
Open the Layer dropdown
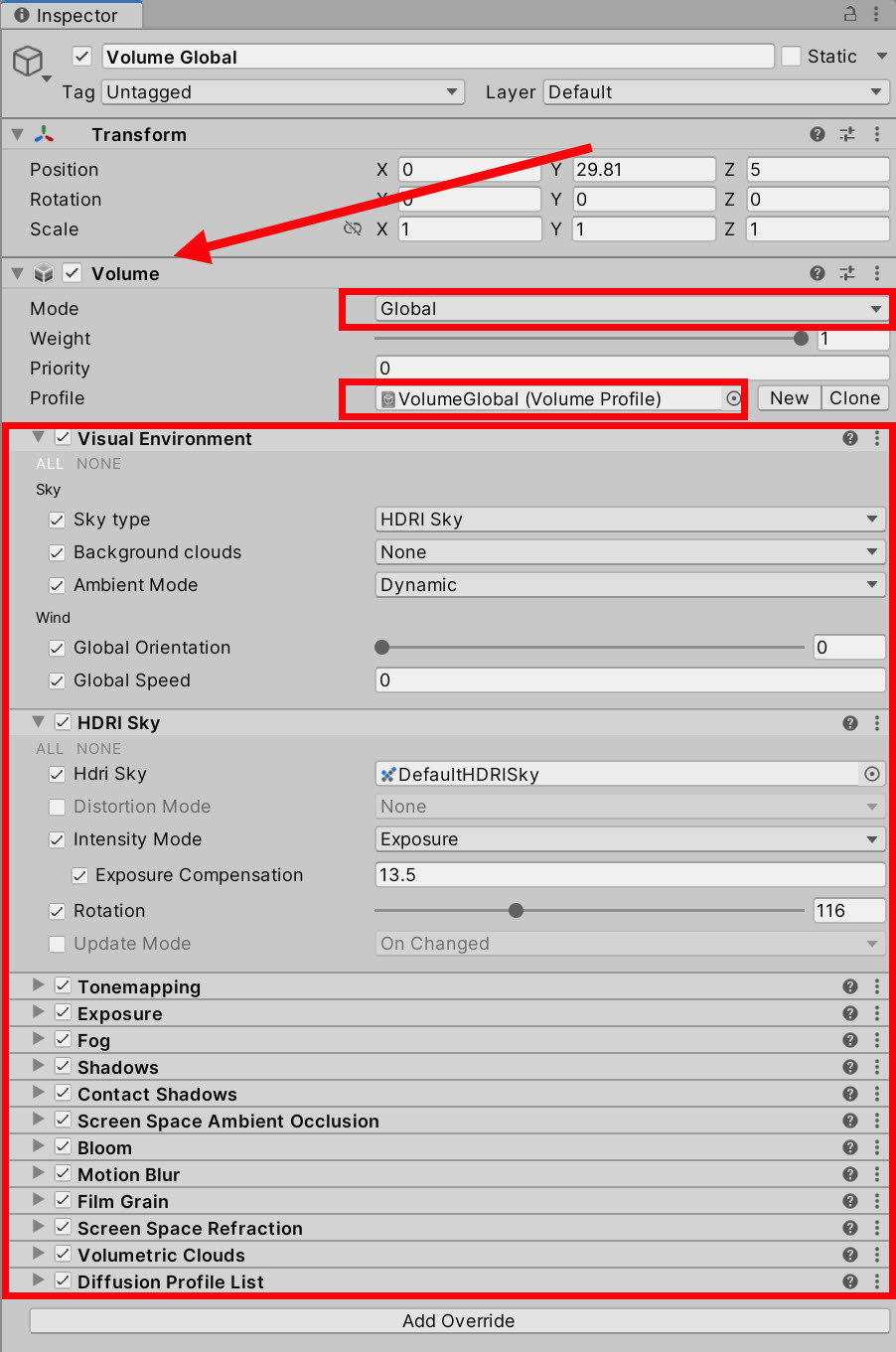click(715, 92)
